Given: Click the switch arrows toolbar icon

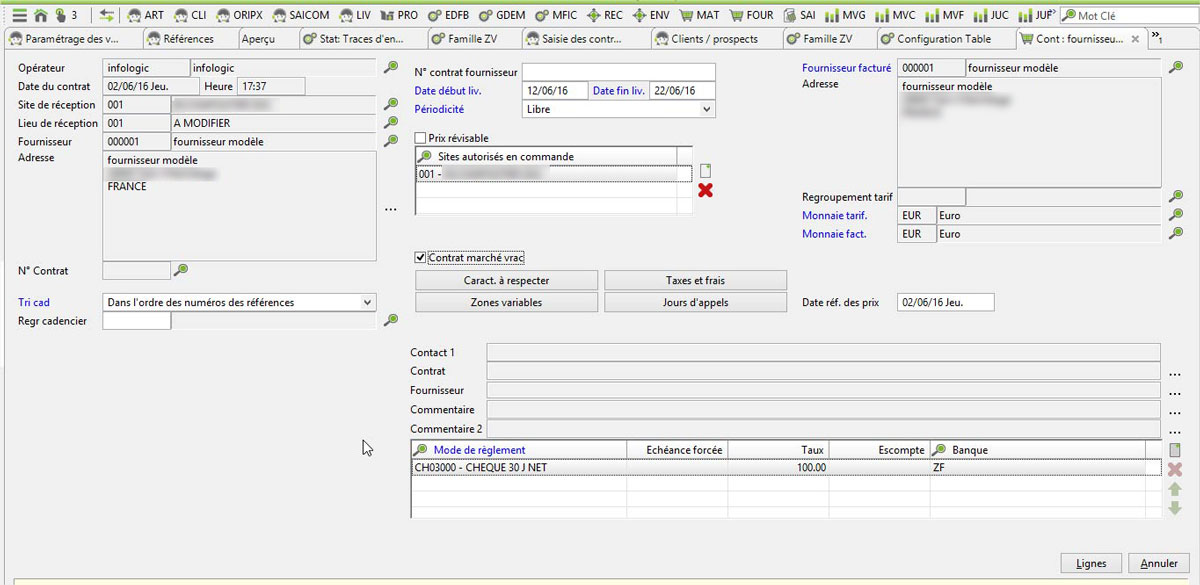Looking at the screenshot, I should click(107, 15).
